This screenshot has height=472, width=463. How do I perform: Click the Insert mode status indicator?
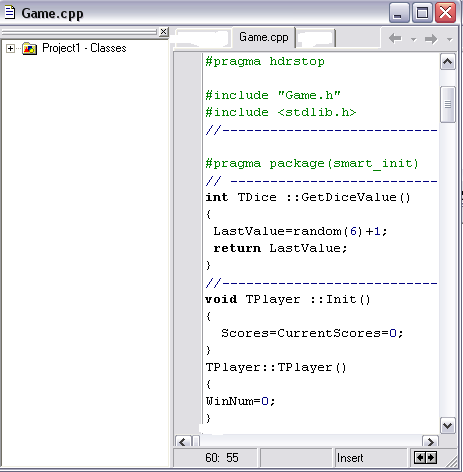pyautogui.click(x=350, y=458)
